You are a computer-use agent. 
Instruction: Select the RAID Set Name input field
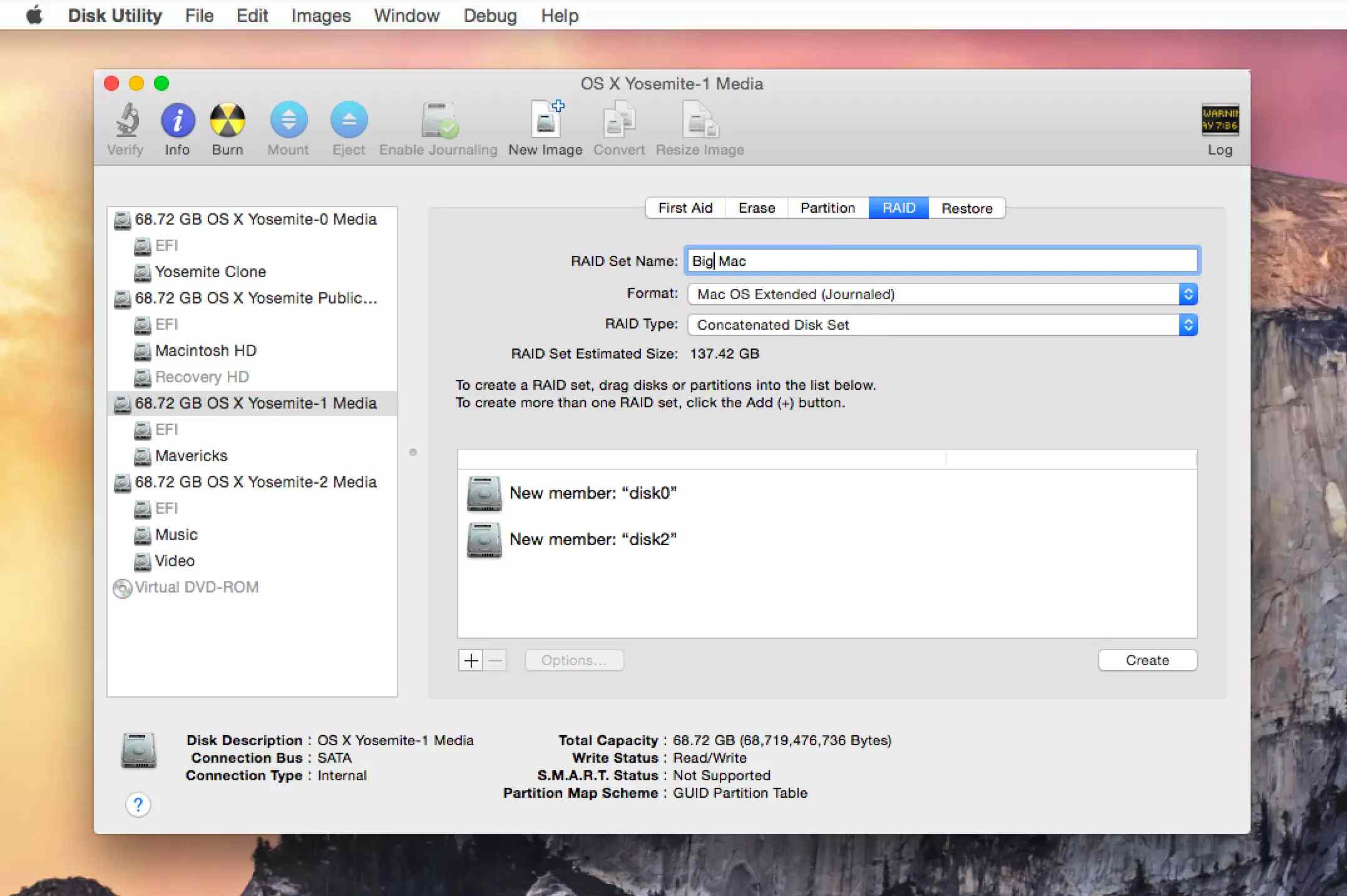pyautogui.click(x=939, y=261)
